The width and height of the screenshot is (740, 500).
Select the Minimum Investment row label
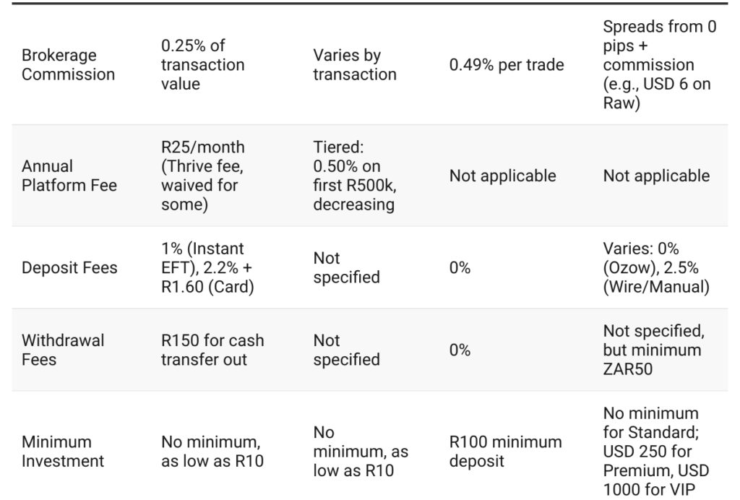click(x=64, y=451)
